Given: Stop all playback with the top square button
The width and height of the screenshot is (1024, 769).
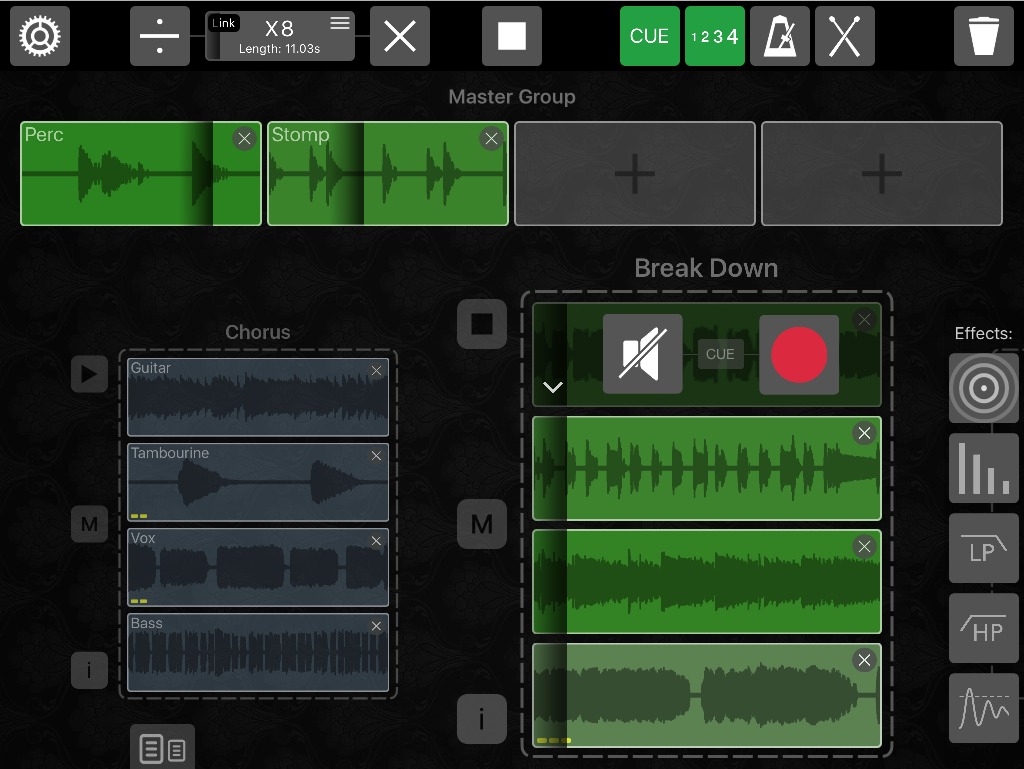Looking at the screenshot, I should 512,36.
